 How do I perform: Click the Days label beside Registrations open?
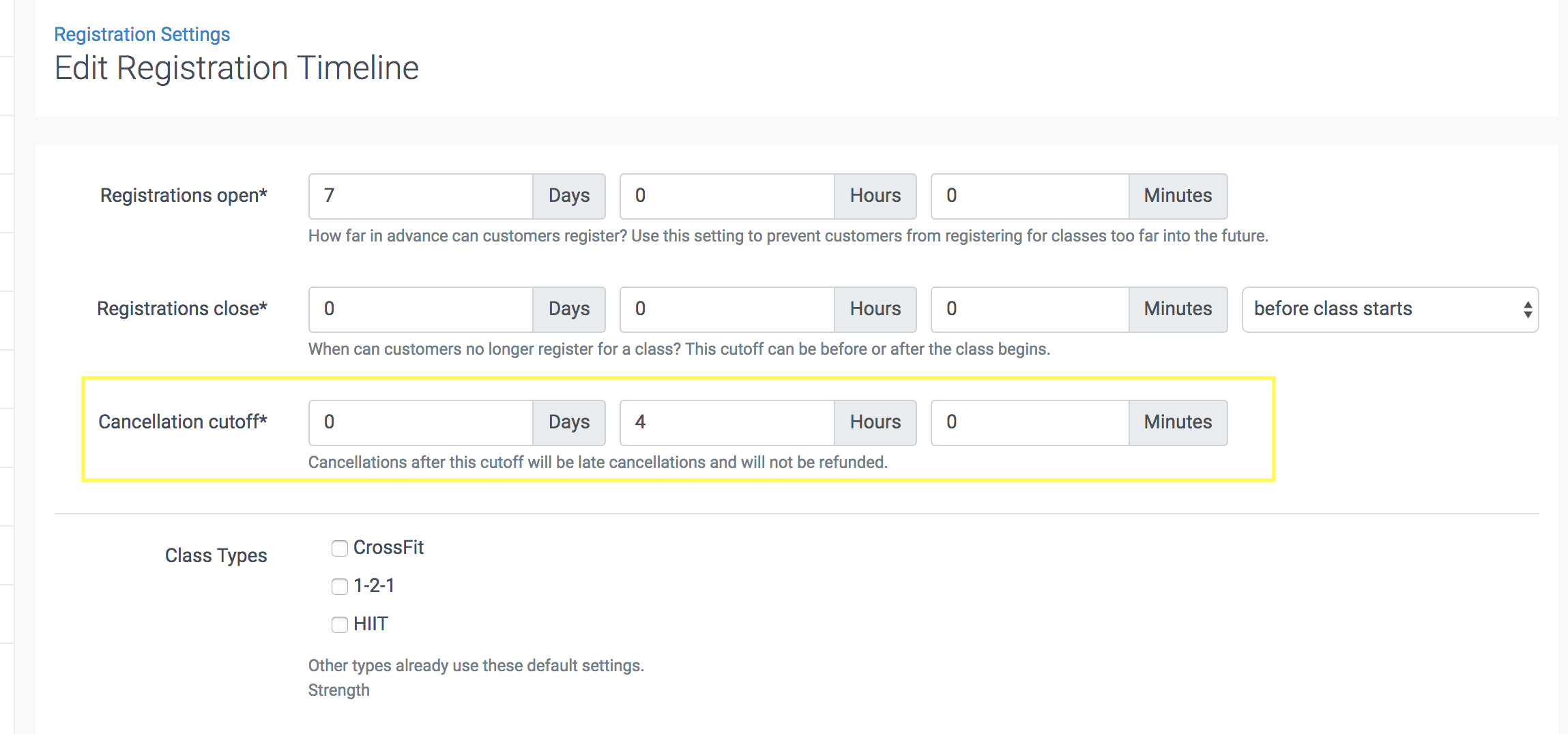point(569,196)
